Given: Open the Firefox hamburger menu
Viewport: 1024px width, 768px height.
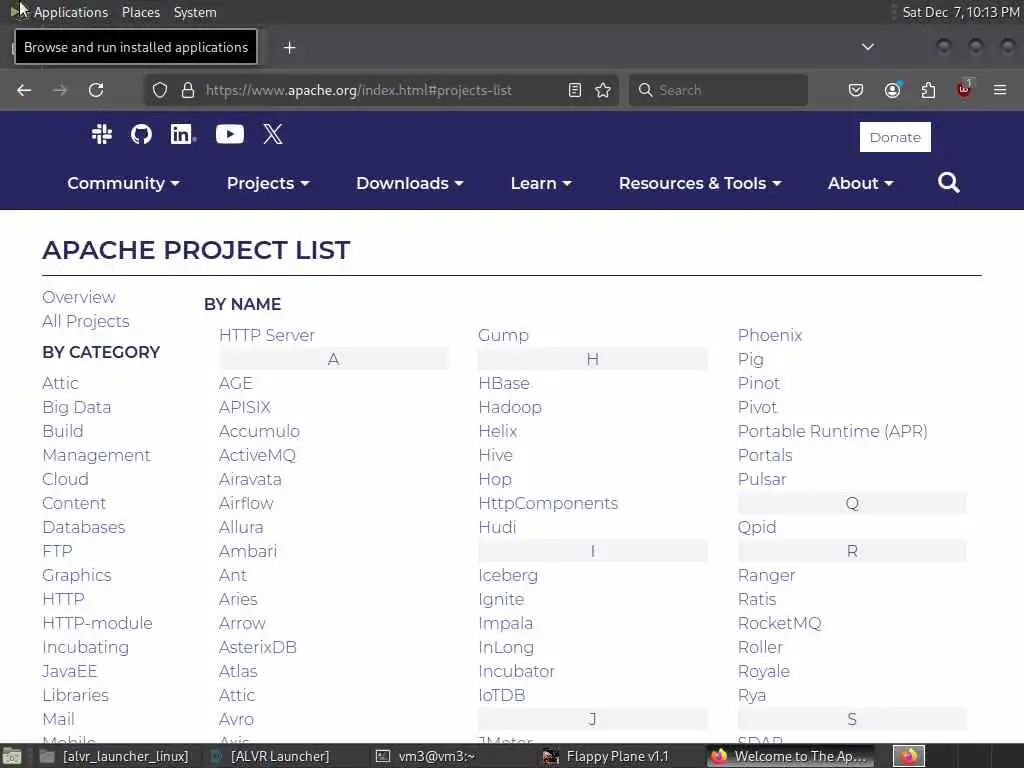Looking at the screenshot, I should [1000, 90].
